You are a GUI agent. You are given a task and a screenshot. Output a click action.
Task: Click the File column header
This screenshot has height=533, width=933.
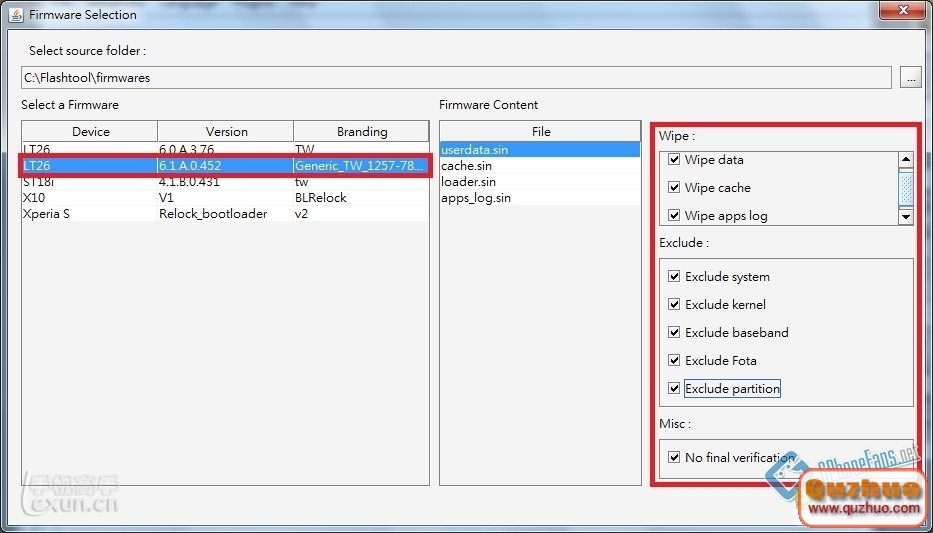pos(541,131)
